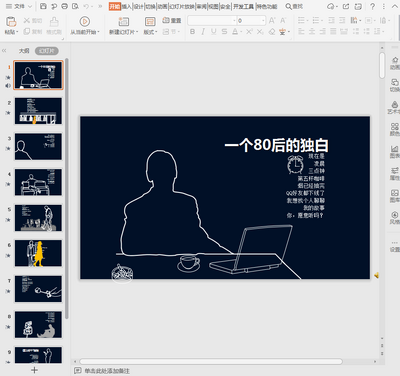Switch to the 插入 (Insert) tab
Image resolution: width=400 pixels, height=376 pixels.
pos(126,6)
